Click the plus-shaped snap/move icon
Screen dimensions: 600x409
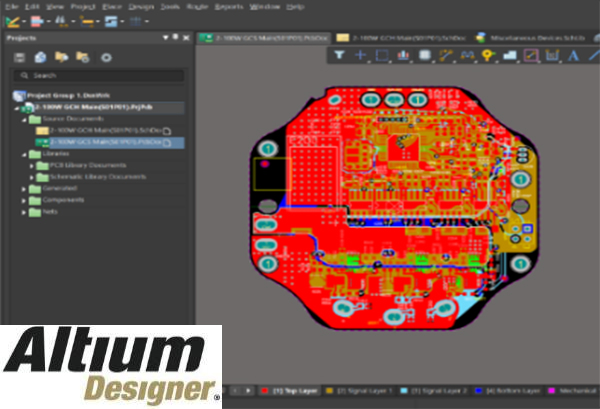click(x=360, y=55)
